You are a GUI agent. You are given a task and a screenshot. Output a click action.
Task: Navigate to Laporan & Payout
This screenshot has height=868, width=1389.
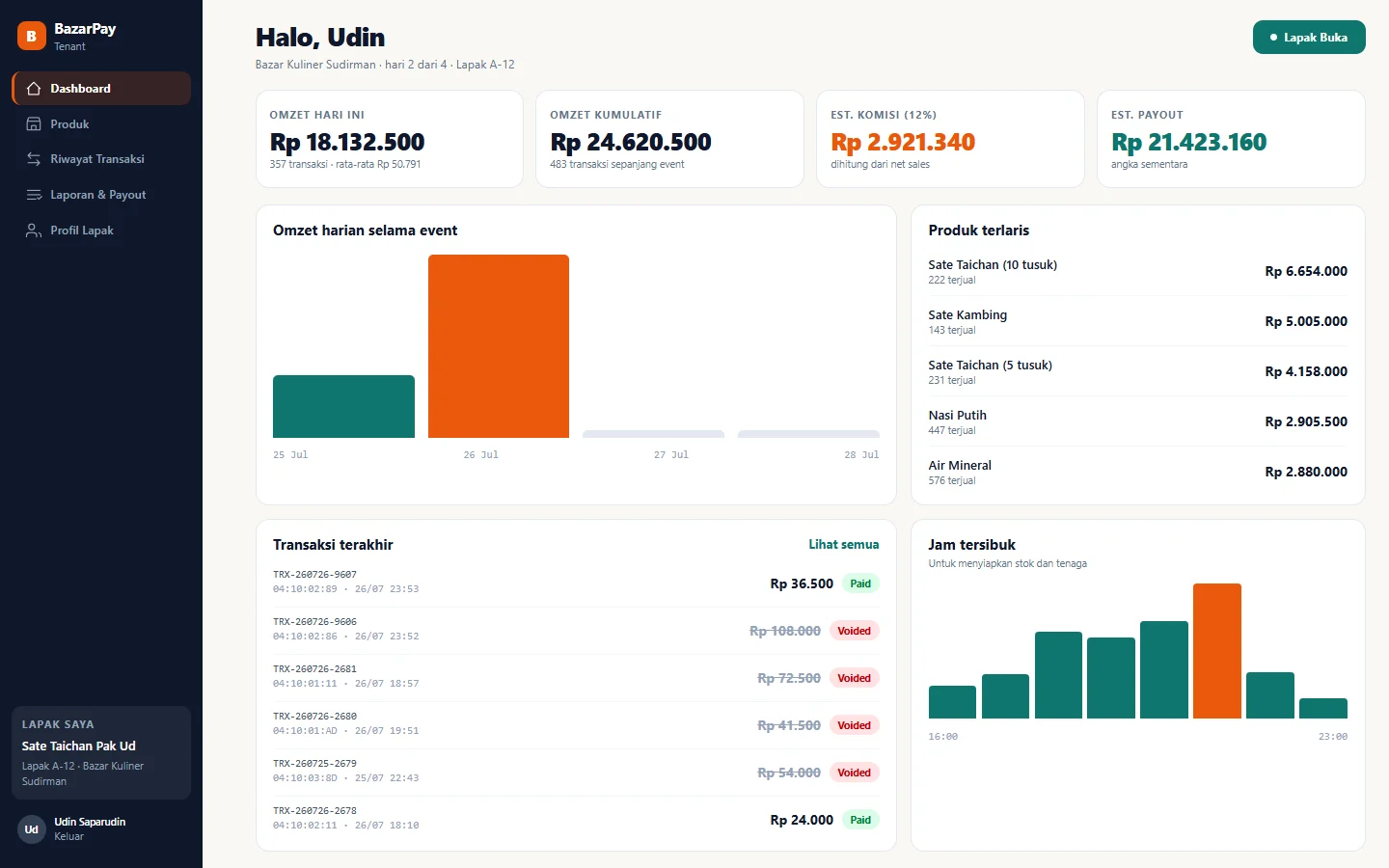101,195
